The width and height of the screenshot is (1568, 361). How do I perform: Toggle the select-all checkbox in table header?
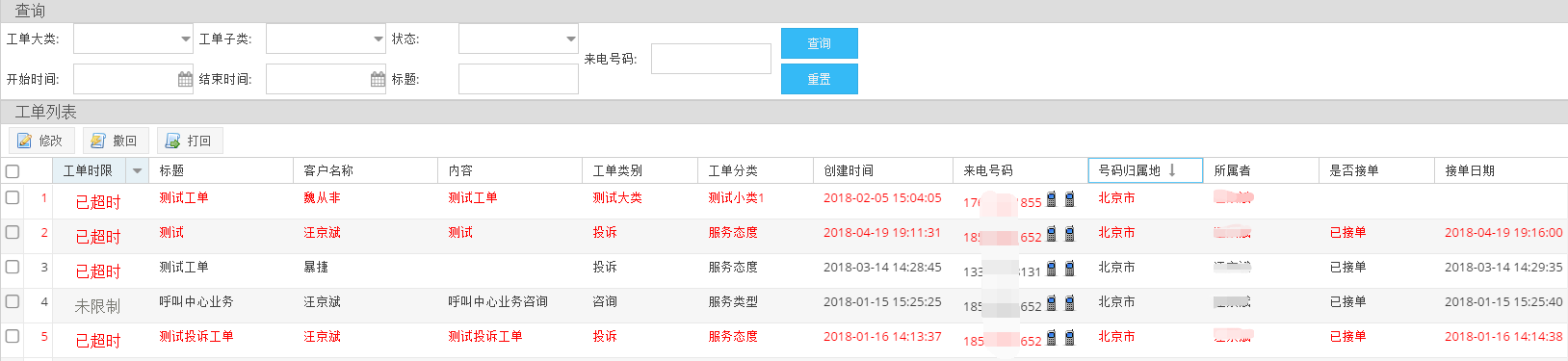point(13,171)
